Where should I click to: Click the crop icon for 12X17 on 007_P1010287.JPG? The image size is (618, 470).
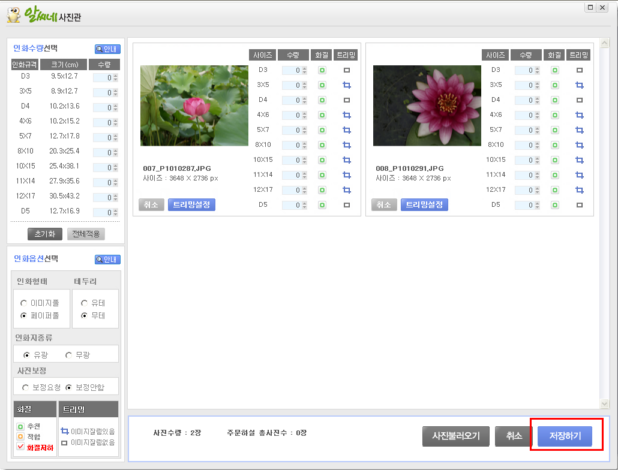pyautogui.click(x=347, y=190)
